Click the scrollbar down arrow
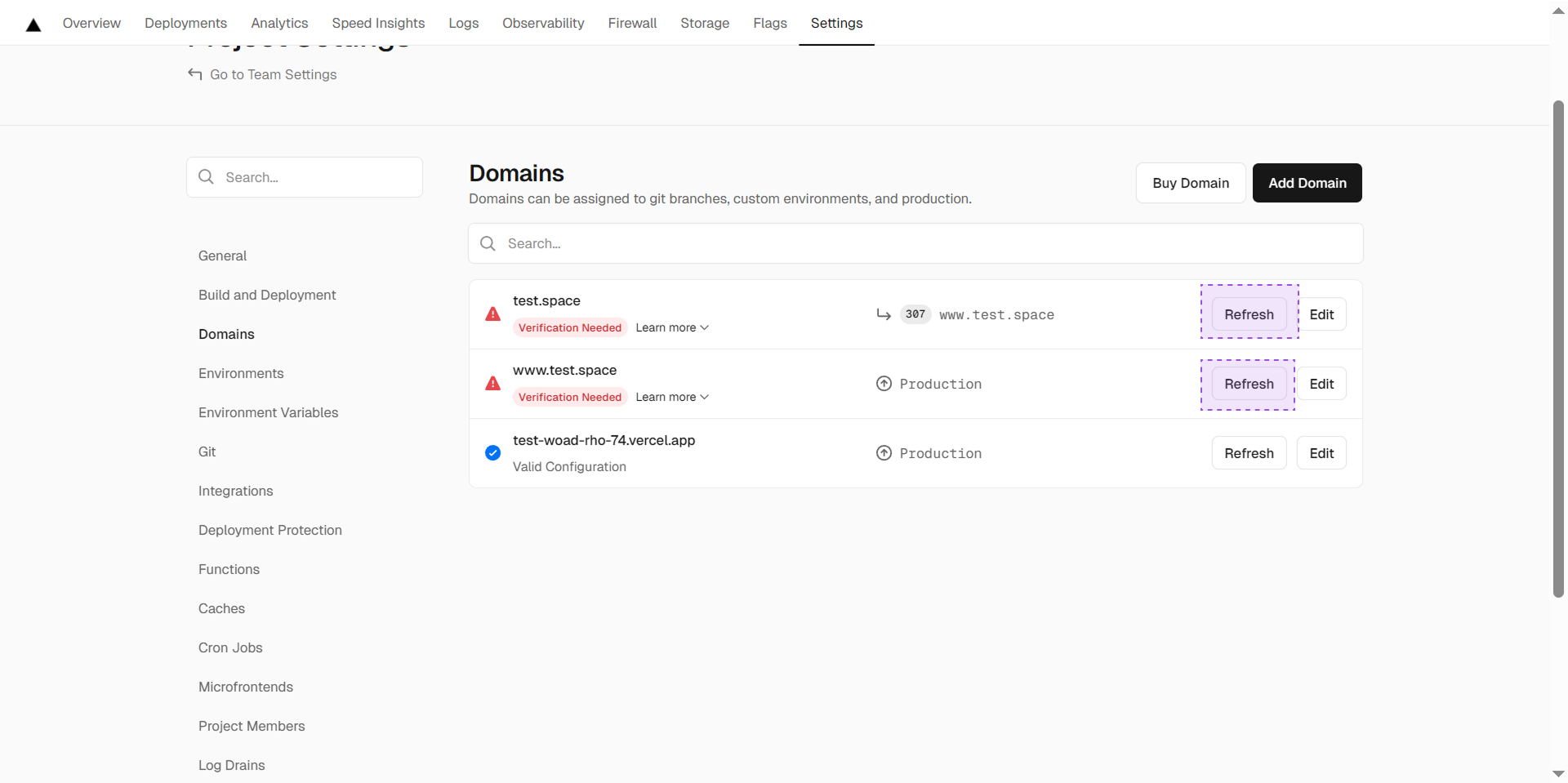 1558,773
